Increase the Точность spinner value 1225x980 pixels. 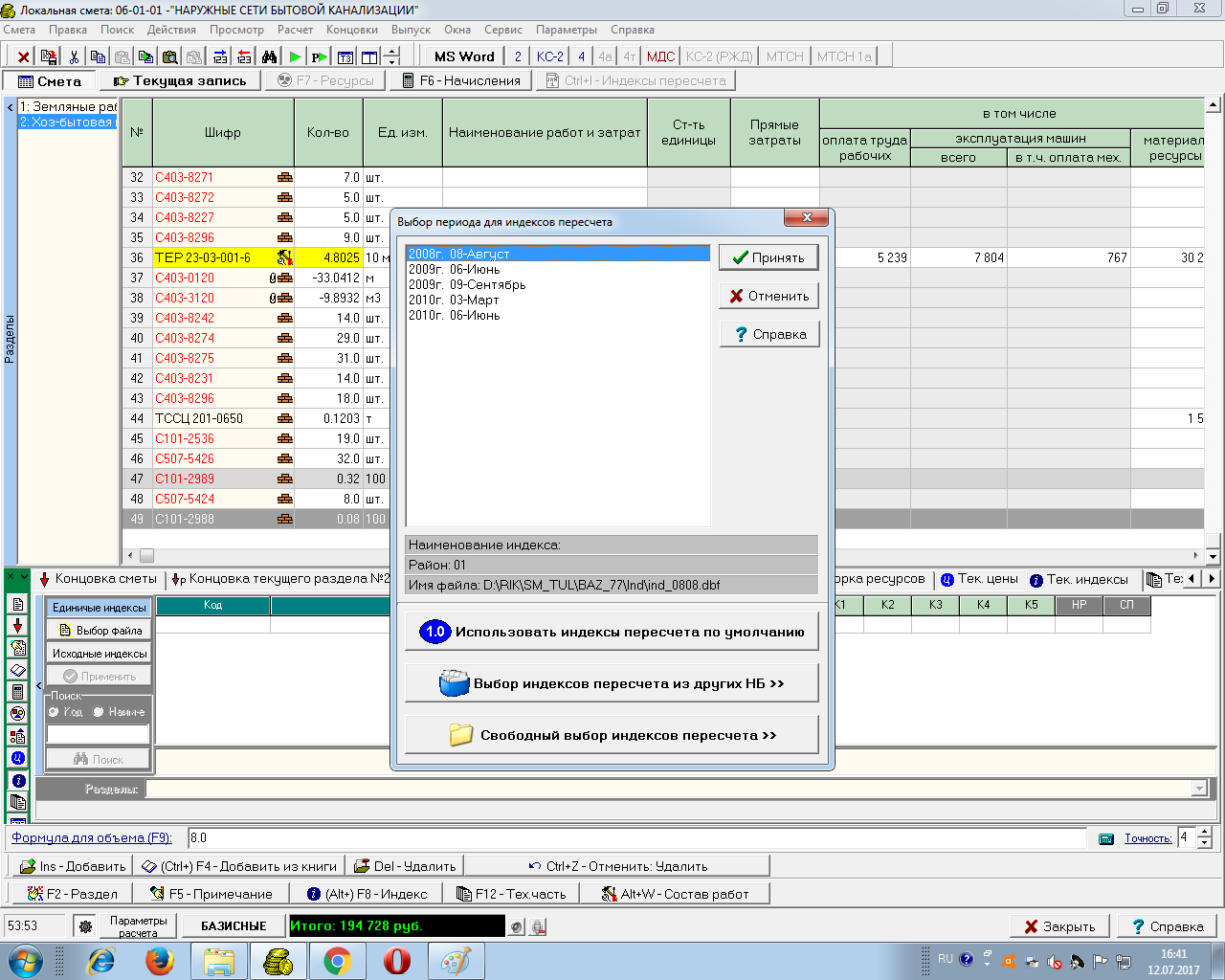tap(1205, 833)
